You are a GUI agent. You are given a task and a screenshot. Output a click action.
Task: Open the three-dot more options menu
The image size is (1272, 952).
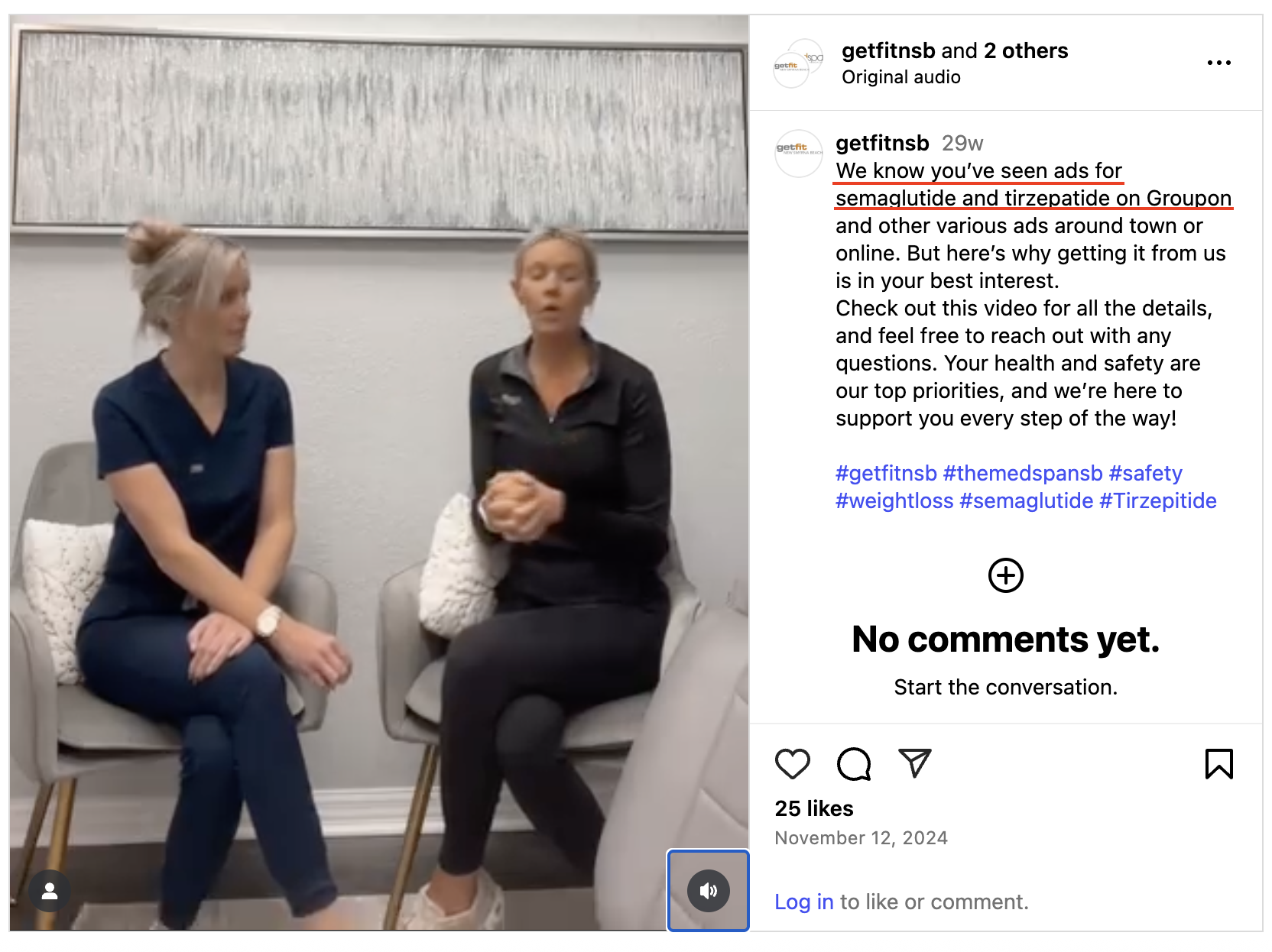click(x=1218, y=63)
